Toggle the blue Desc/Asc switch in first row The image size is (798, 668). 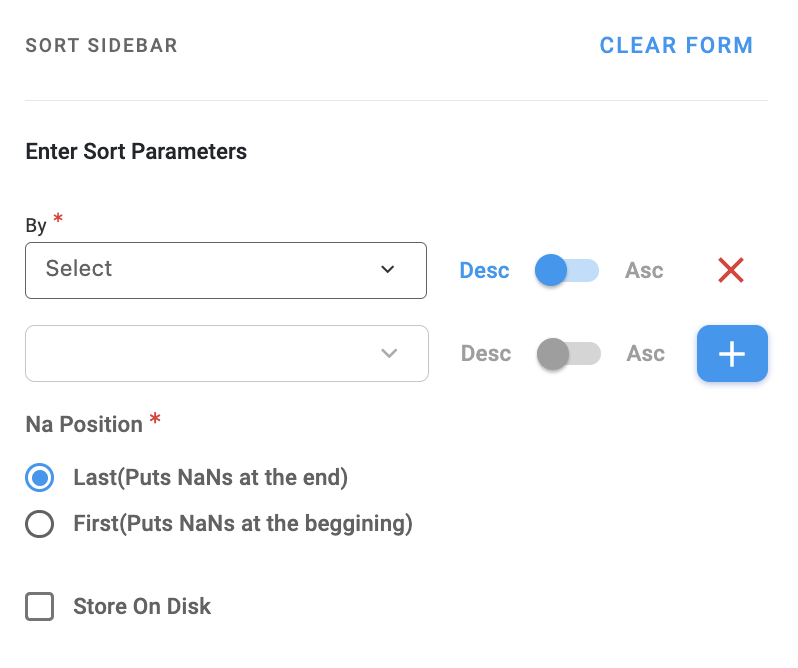pyautogui.click(x=567, y=270)
